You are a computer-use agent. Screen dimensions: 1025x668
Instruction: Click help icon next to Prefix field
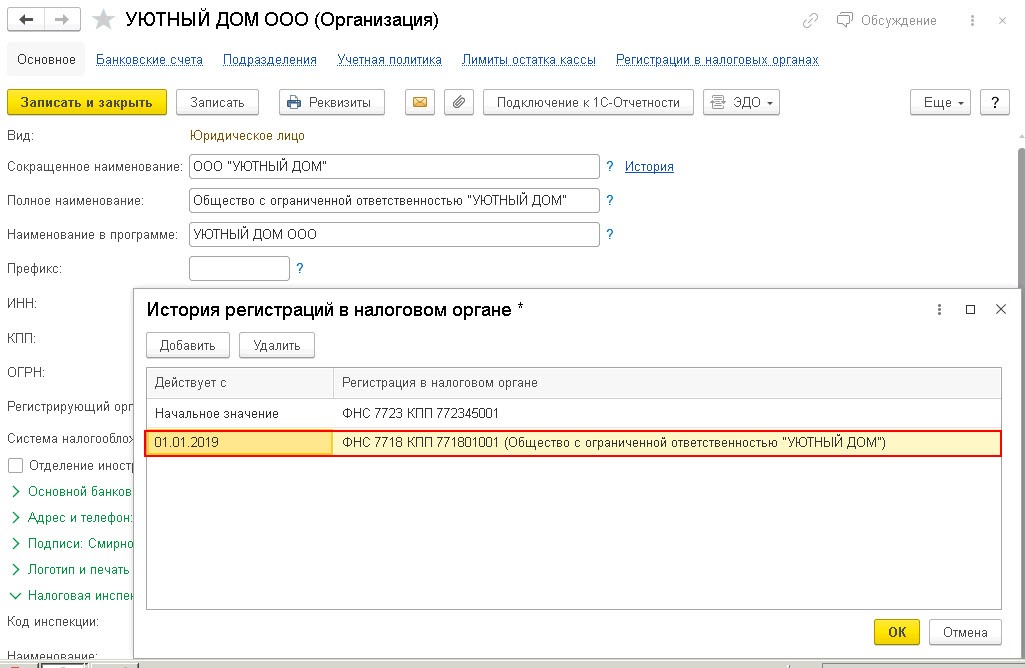pos(299,268)
